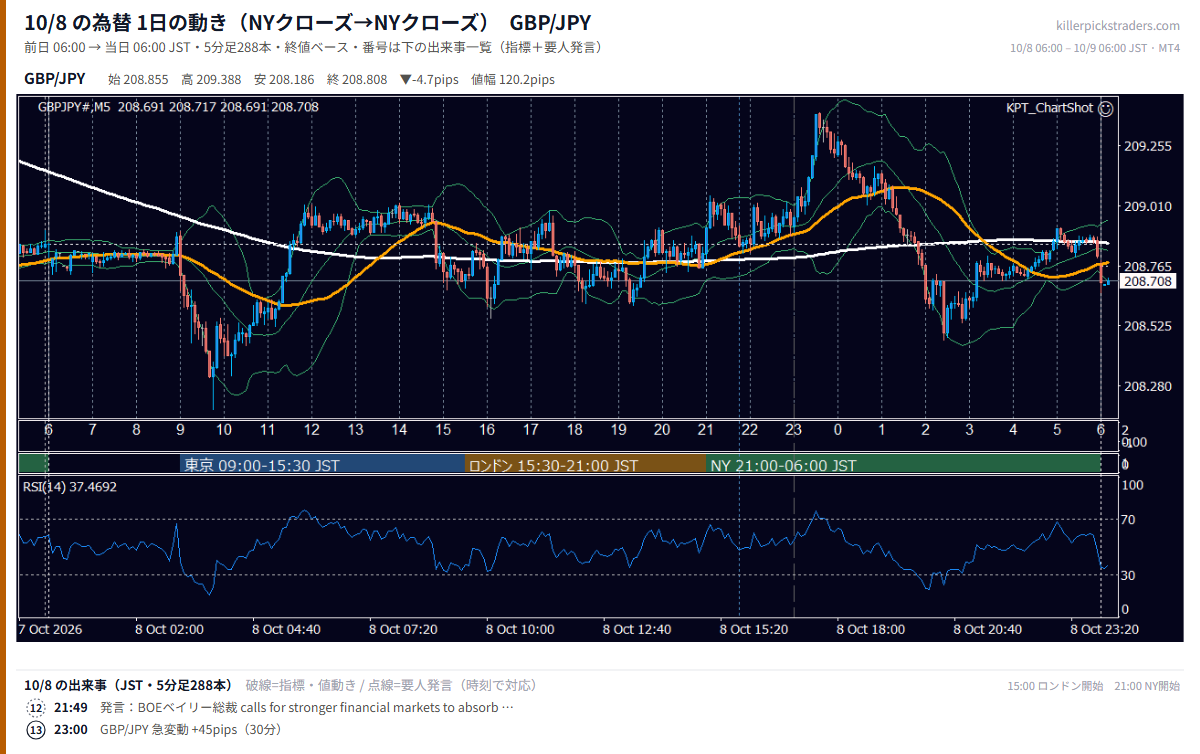Click the '8 Oct 12:40' time axis label
The height and width of the screenshot is (754, 1200).
(x=637, y=629)
